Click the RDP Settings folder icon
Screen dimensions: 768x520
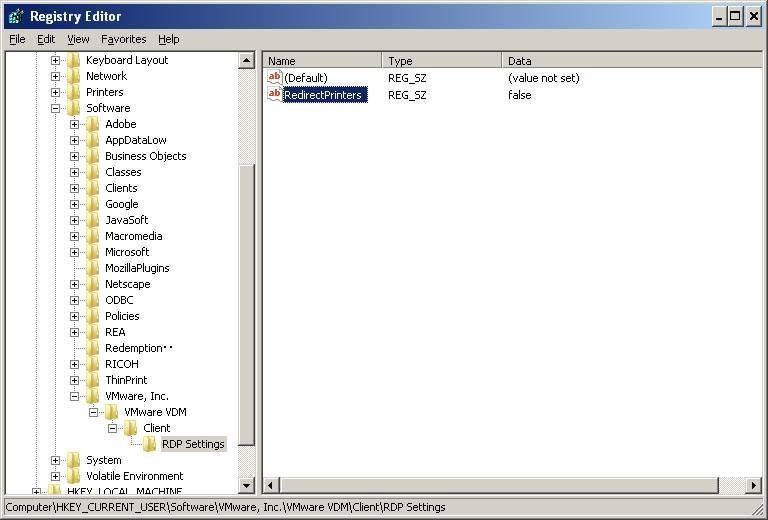point(150,444)
